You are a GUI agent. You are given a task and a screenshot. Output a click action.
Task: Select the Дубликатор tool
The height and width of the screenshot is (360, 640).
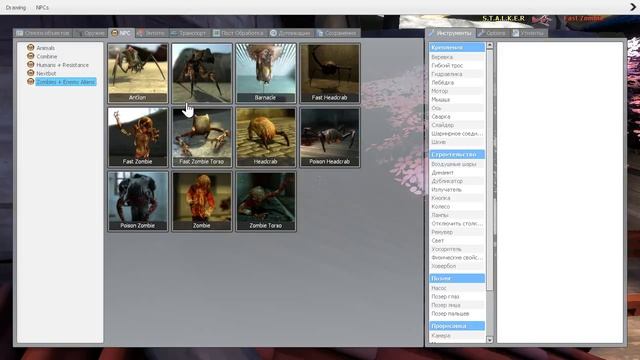[x=457, y=181]
